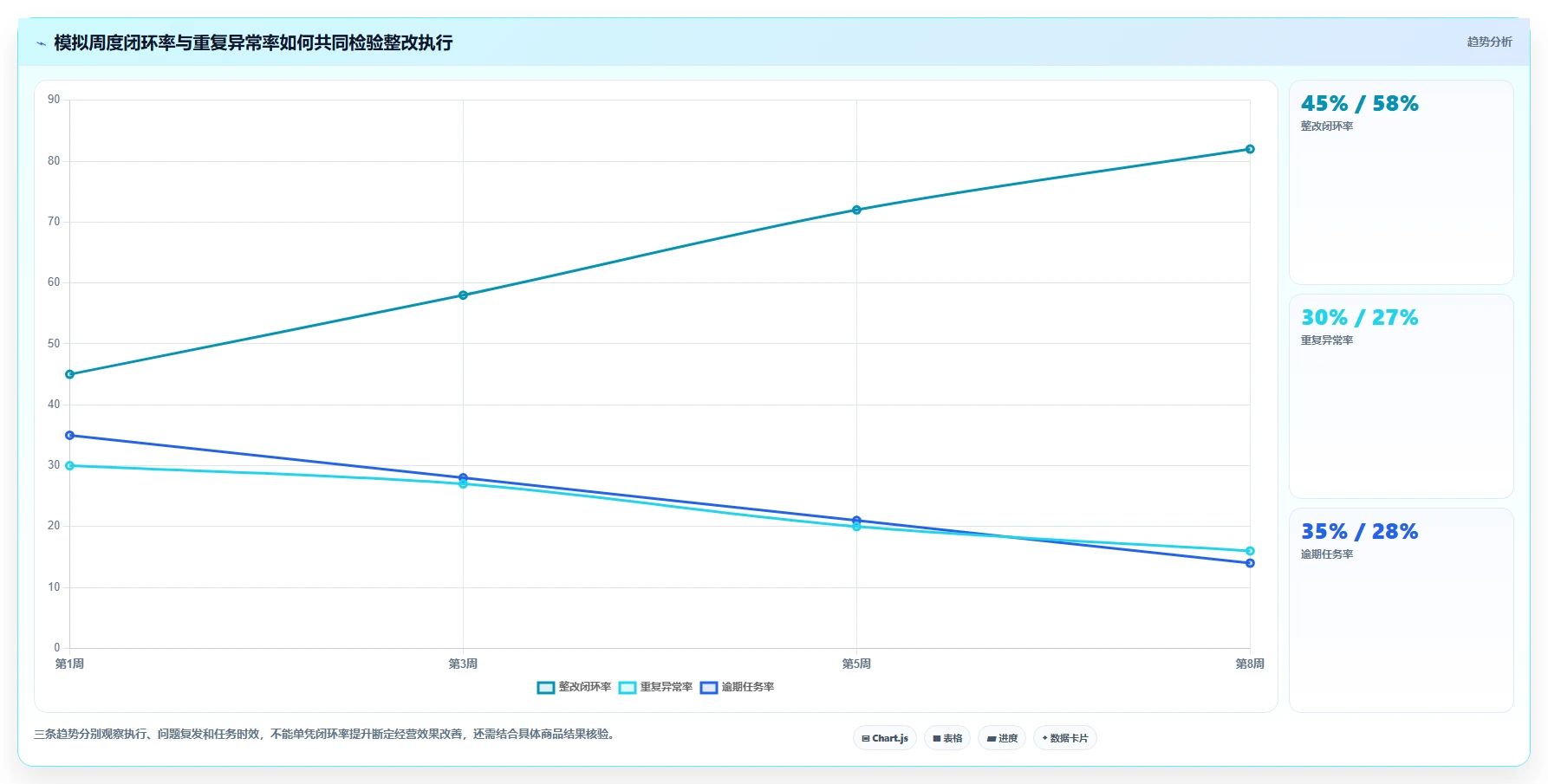Click the trend icon before the title
1548x784 pixels.
[x=41, y=43]
